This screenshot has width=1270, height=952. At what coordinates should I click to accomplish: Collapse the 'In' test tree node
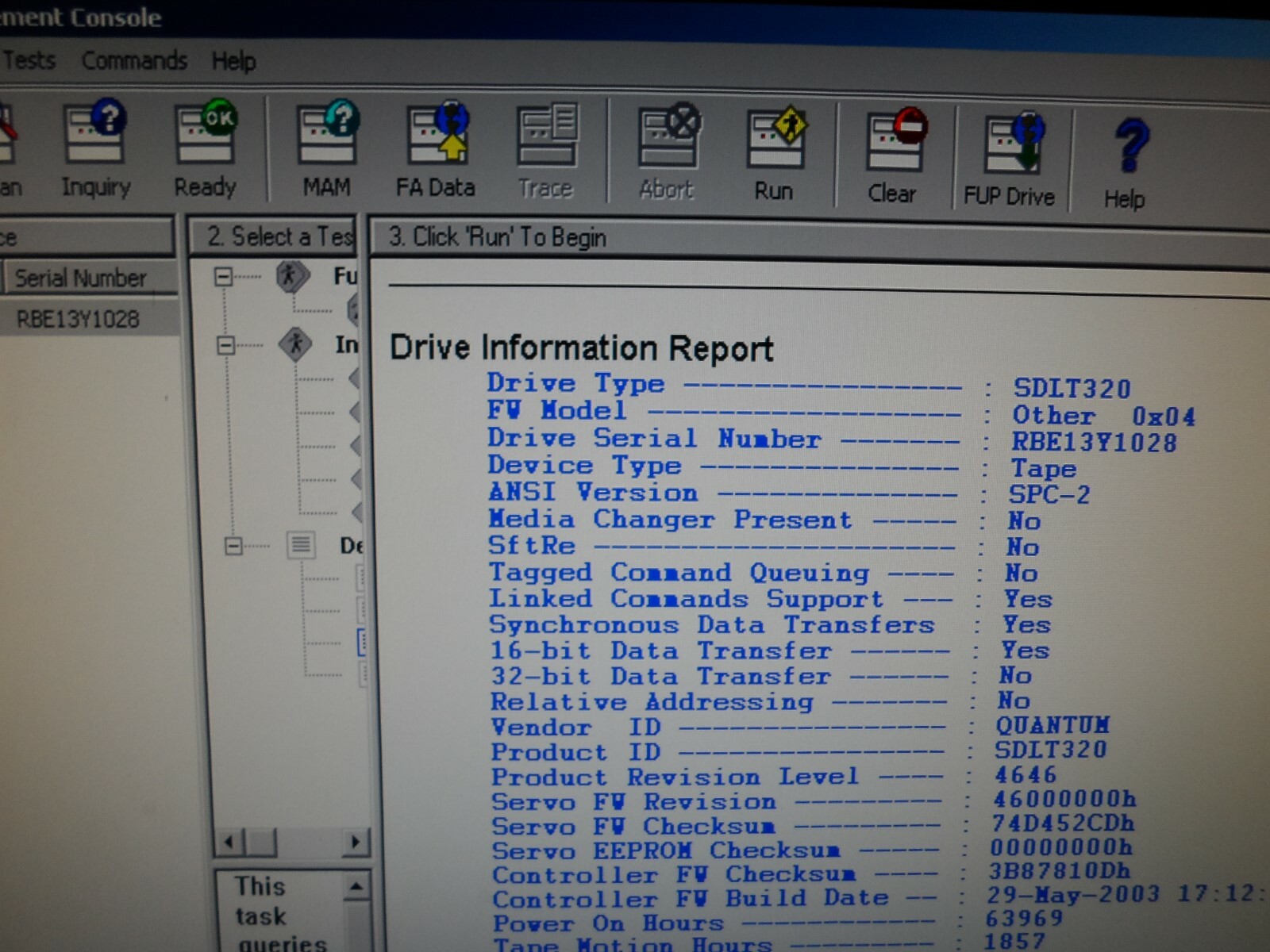point(226,345)
